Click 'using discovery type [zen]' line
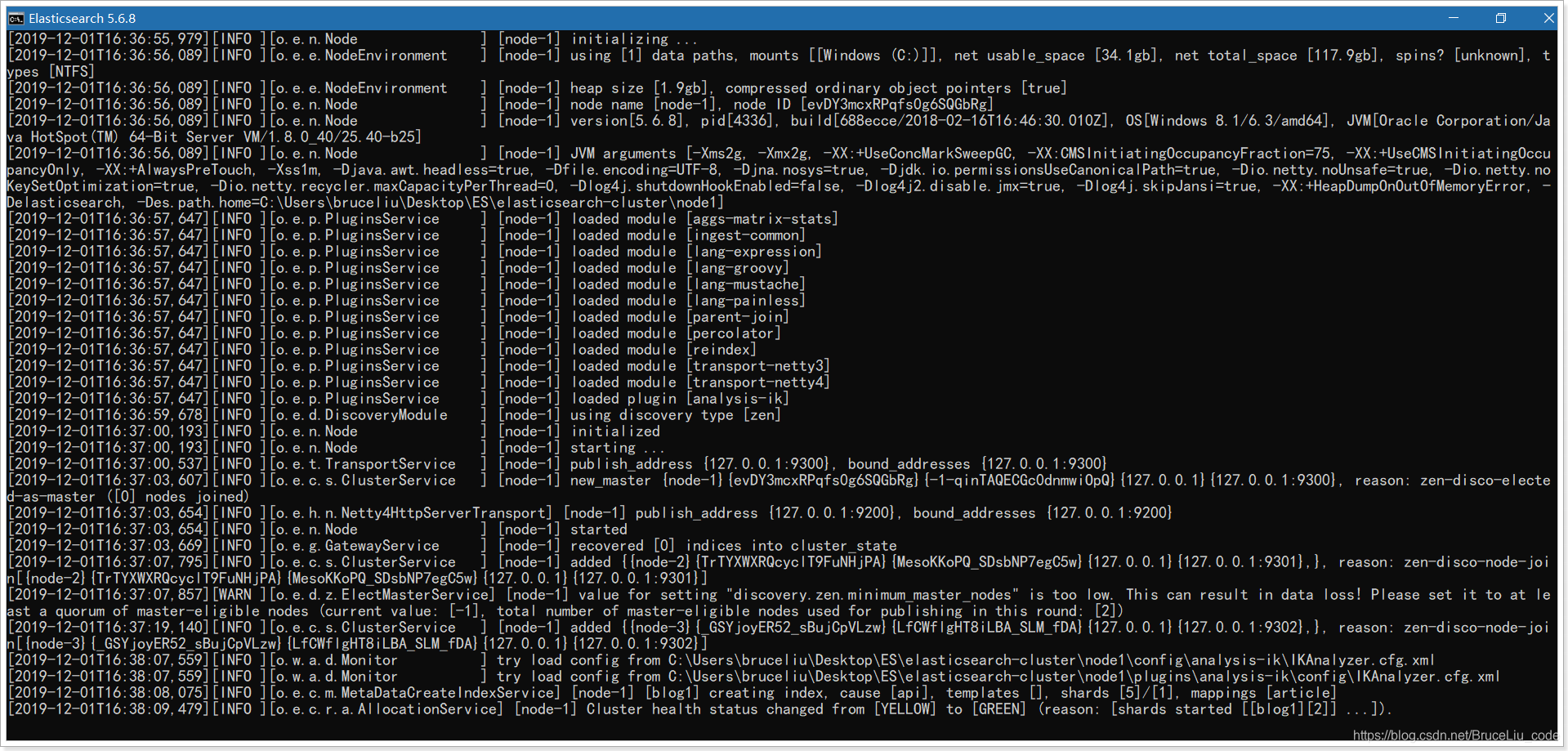1568x751 pixels. point(676,415)
